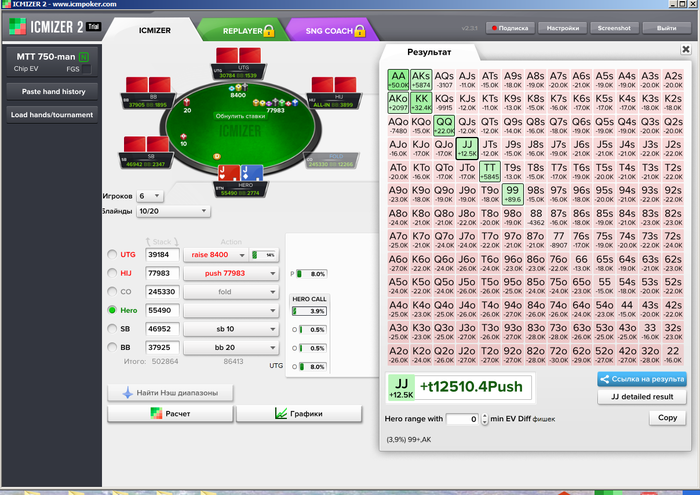Image resolution: width=700 pixels, height=495 pixels.
Task: Adjust the UTG 14% range slider
Action: [264, 255]
